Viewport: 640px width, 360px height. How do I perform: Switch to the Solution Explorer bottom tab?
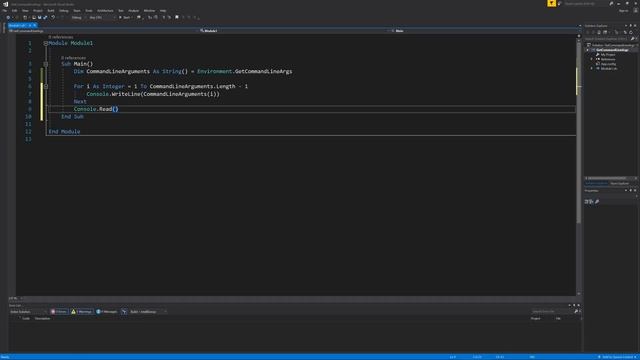coord(596,183)
